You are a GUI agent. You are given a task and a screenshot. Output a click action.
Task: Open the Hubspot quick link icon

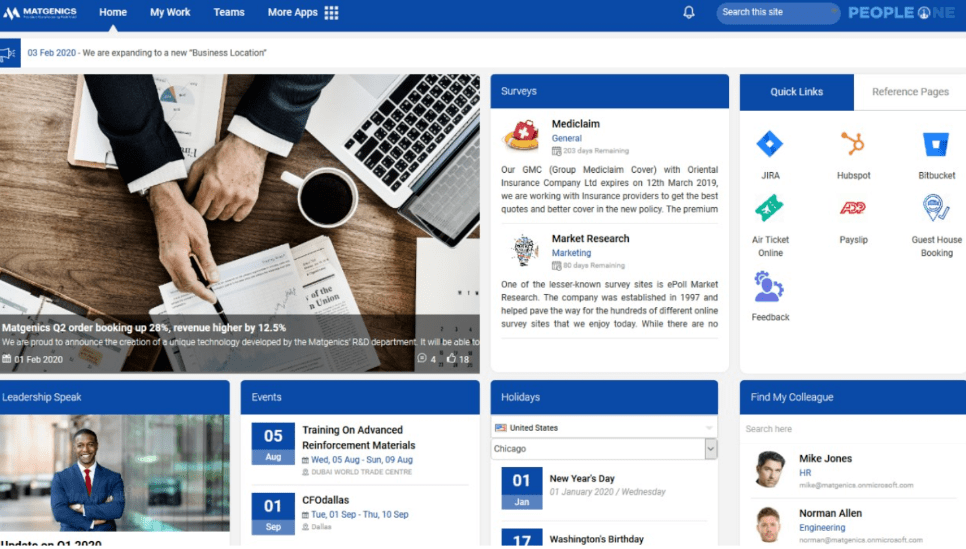[853, 144]
